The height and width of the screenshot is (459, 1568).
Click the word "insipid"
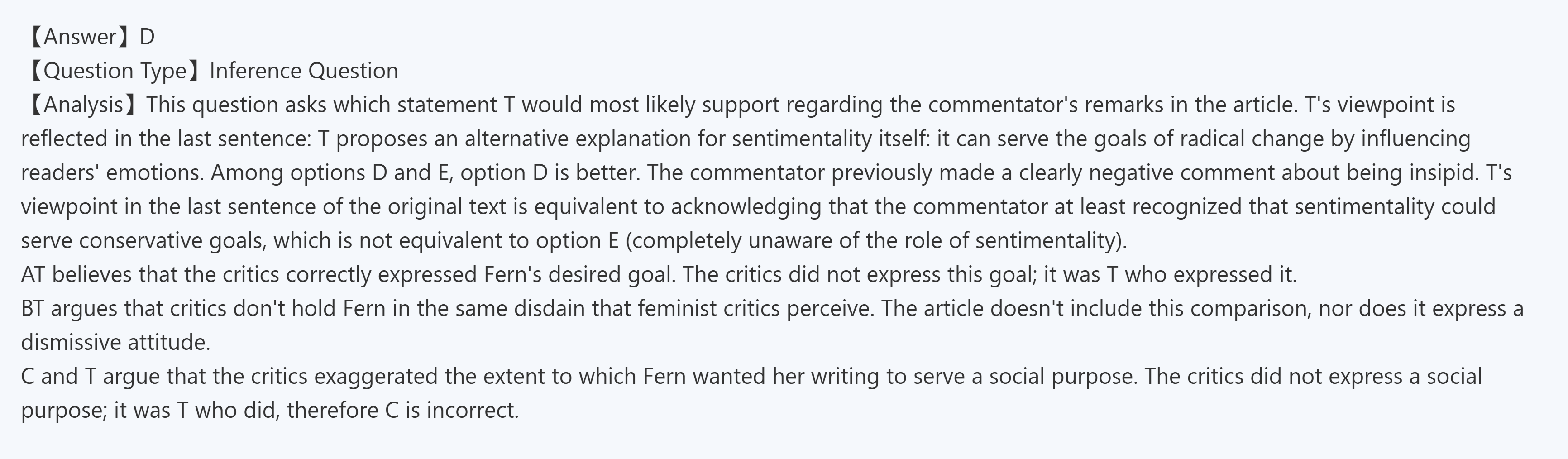(x=1443, y=173)
